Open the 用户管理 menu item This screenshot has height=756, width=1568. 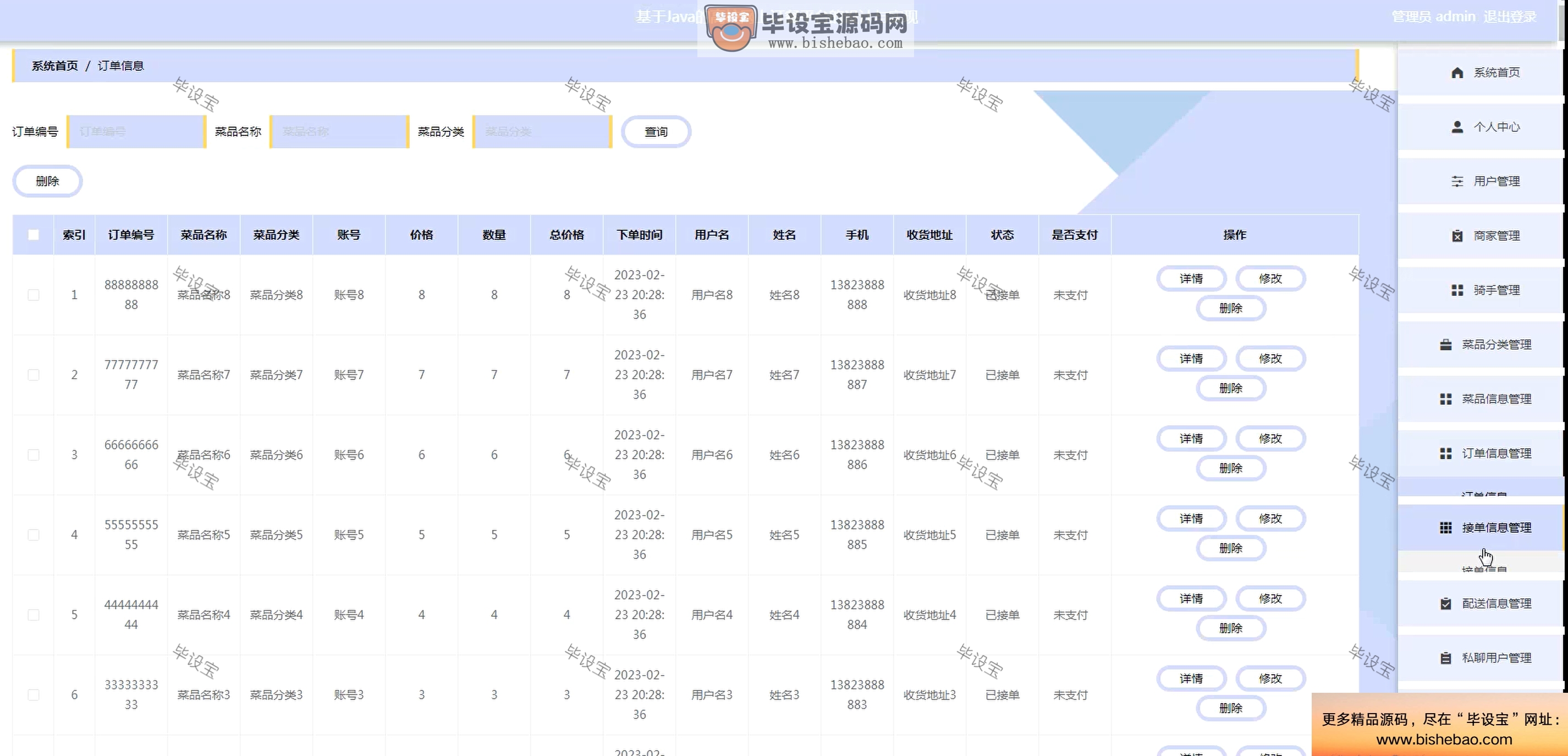point(1481,181)
